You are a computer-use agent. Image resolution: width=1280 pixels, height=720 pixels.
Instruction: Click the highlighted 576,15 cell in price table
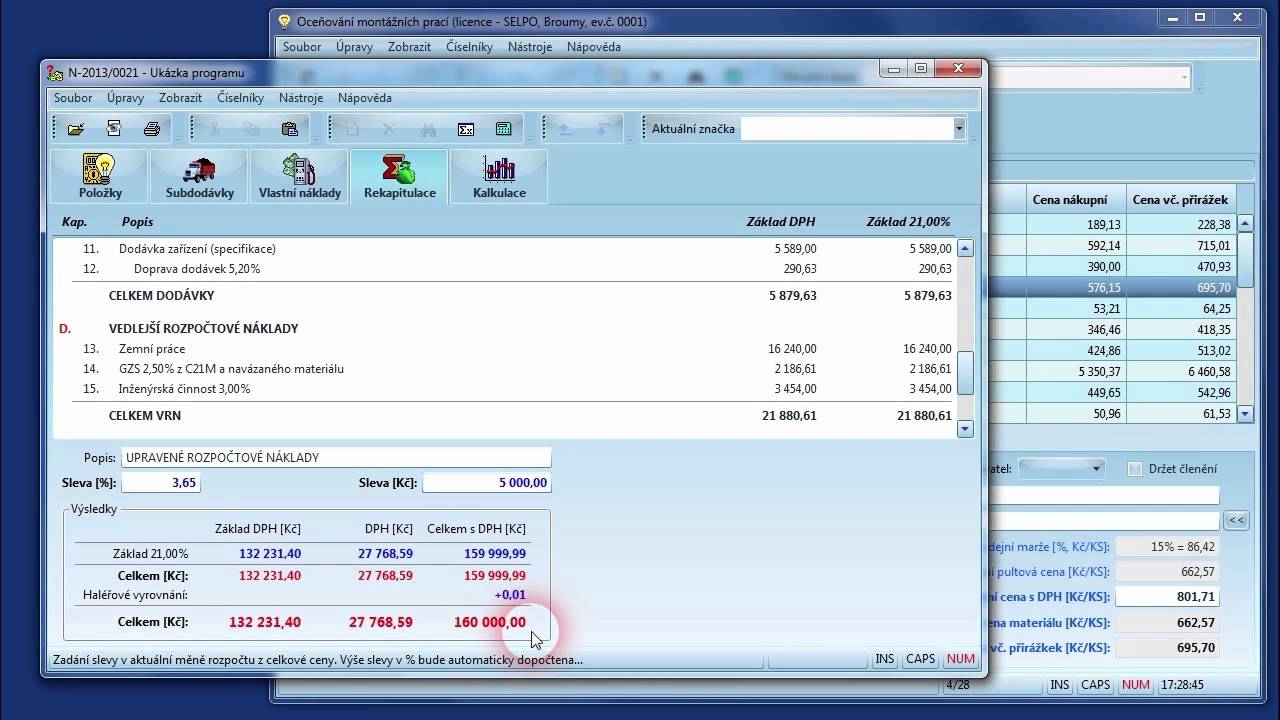[x=1076, y=287]
